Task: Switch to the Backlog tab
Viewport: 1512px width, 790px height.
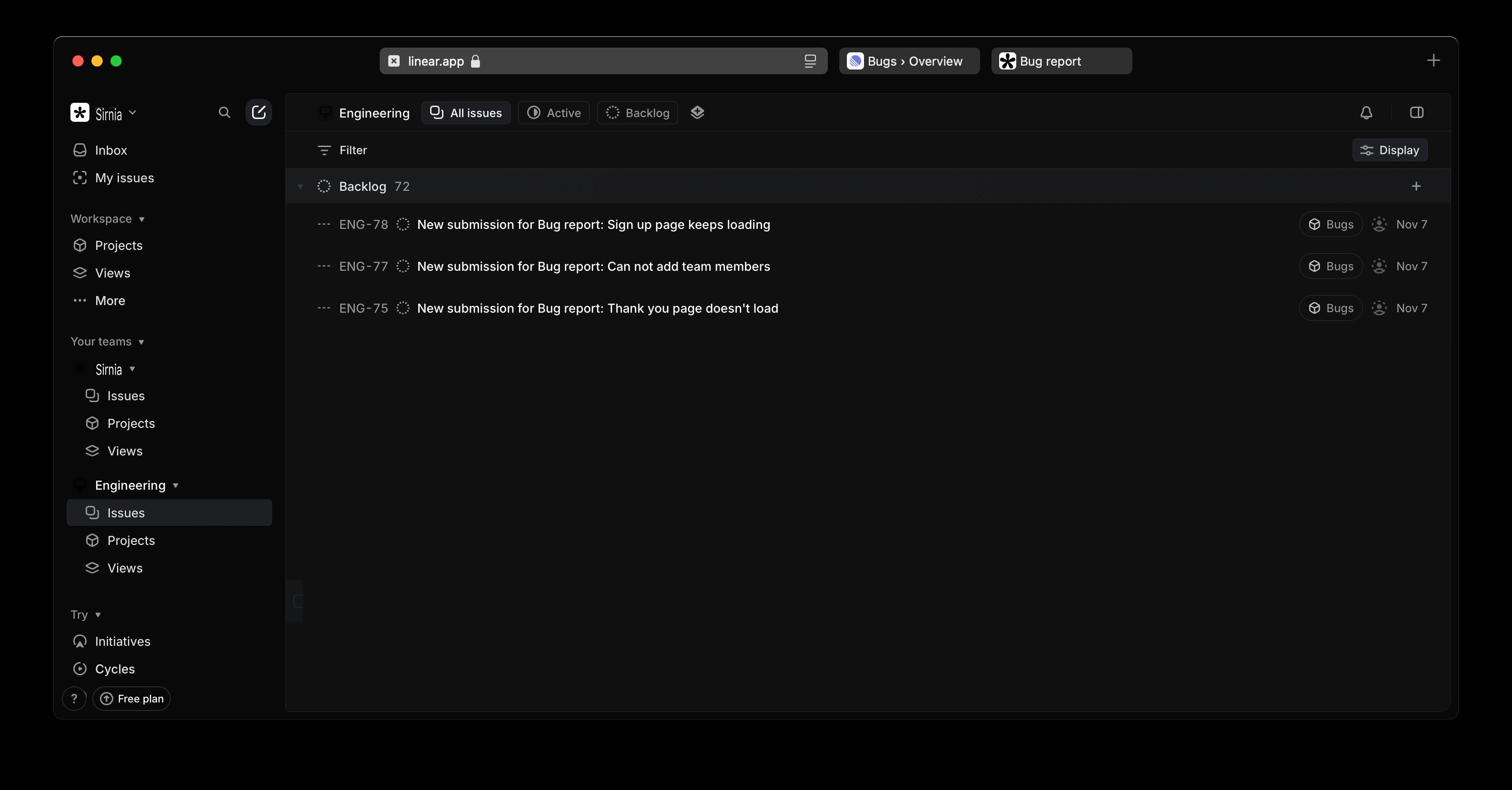Action: 638,113
